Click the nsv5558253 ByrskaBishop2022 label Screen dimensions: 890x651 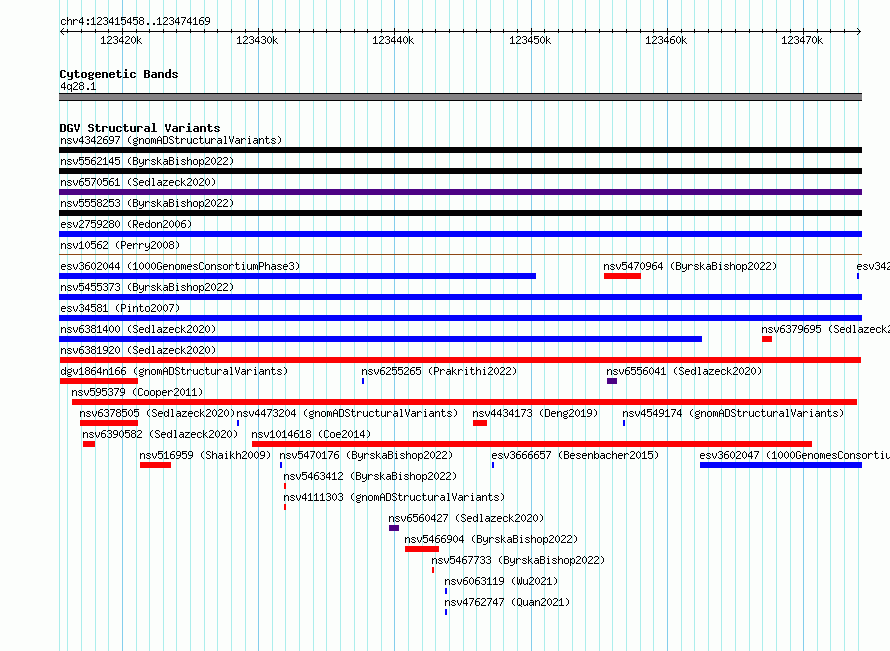pos(147,203)
